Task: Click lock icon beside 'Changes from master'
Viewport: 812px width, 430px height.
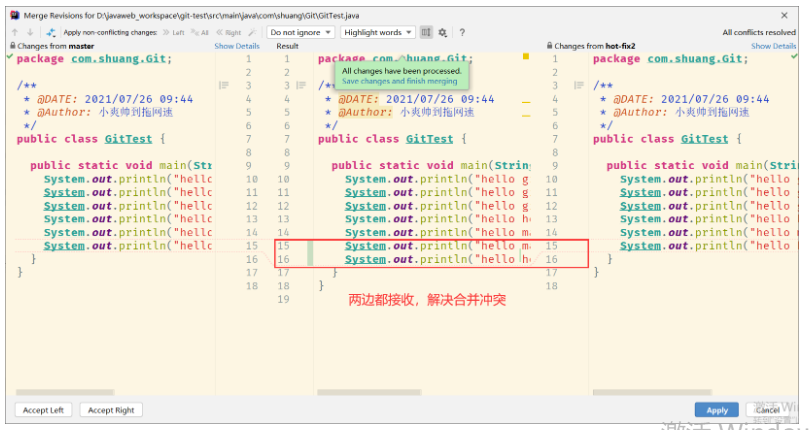Action: click(x=13, y=46)
